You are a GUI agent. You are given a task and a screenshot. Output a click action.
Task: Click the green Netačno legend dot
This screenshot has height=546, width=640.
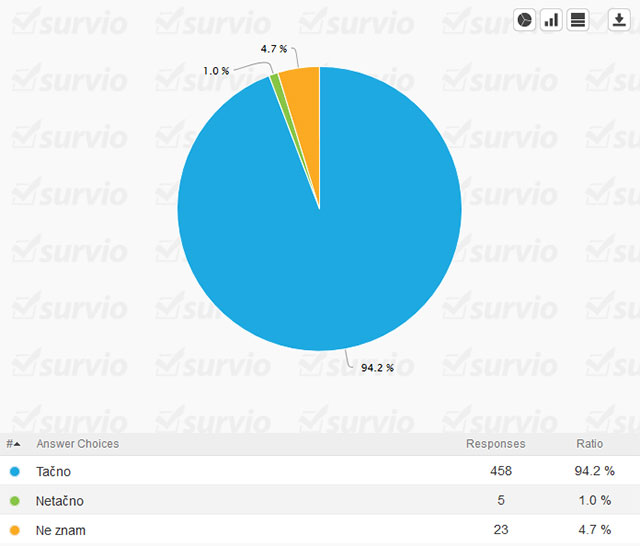(14, 500)
